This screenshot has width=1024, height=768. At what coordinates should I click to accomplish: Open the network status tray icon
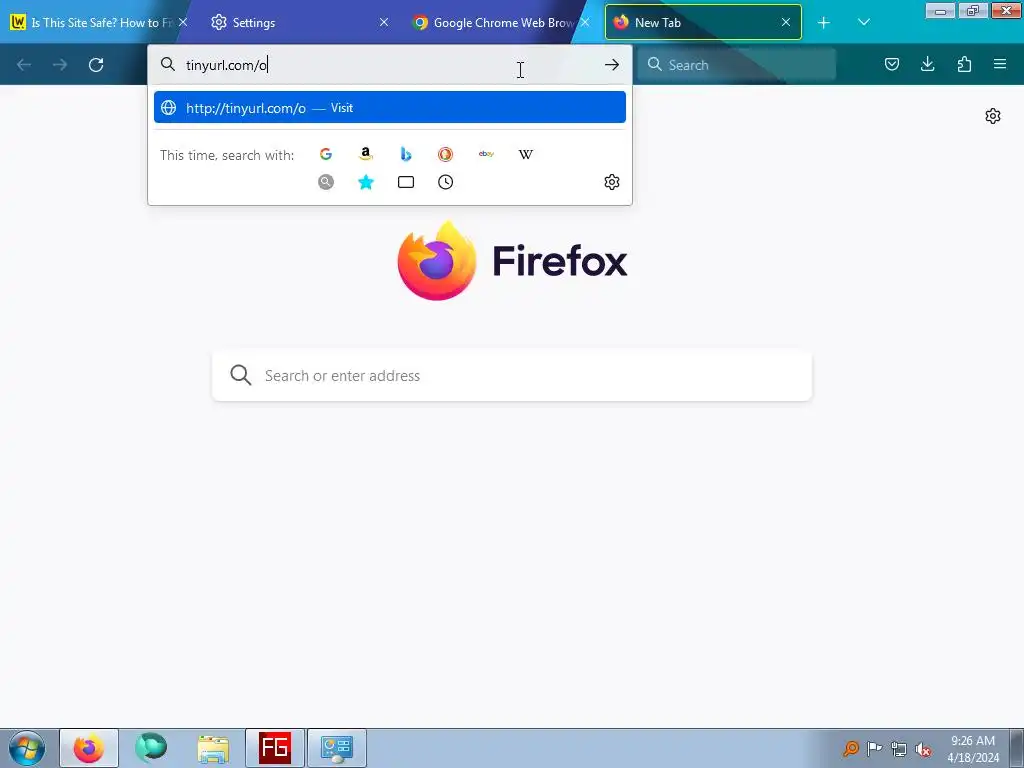pyautogui.click(x=899, y=749)
